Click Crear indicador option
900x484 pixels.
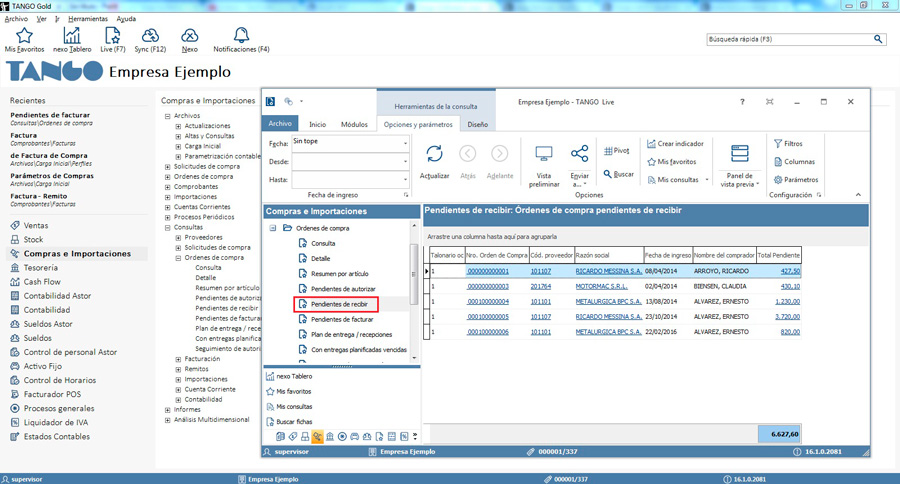click(x=675, y=144)
